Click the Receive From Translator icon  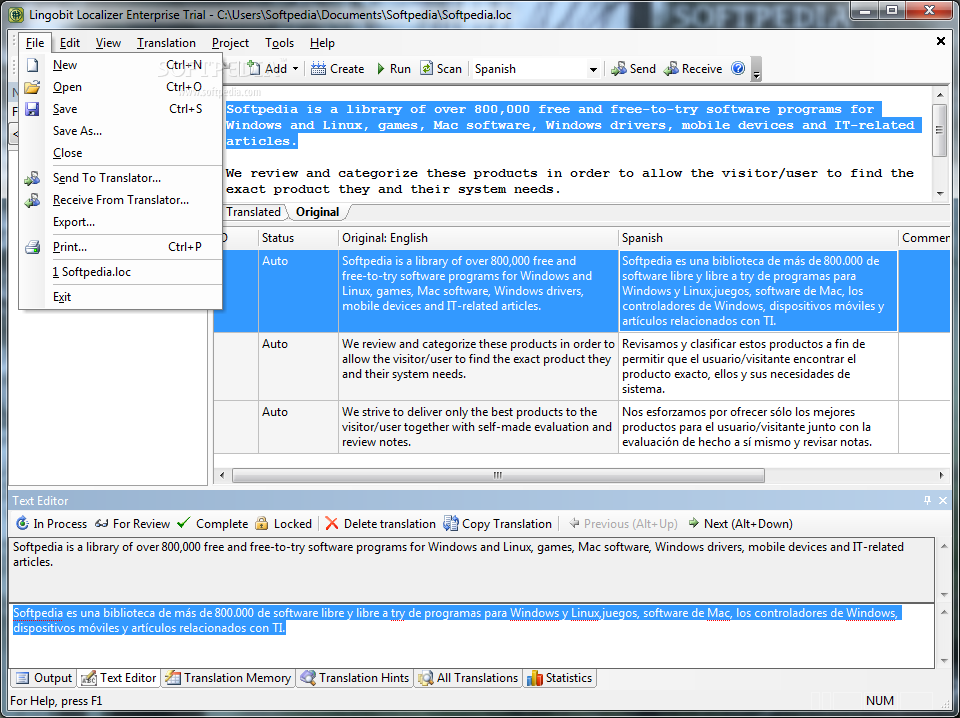pos(32,200)
